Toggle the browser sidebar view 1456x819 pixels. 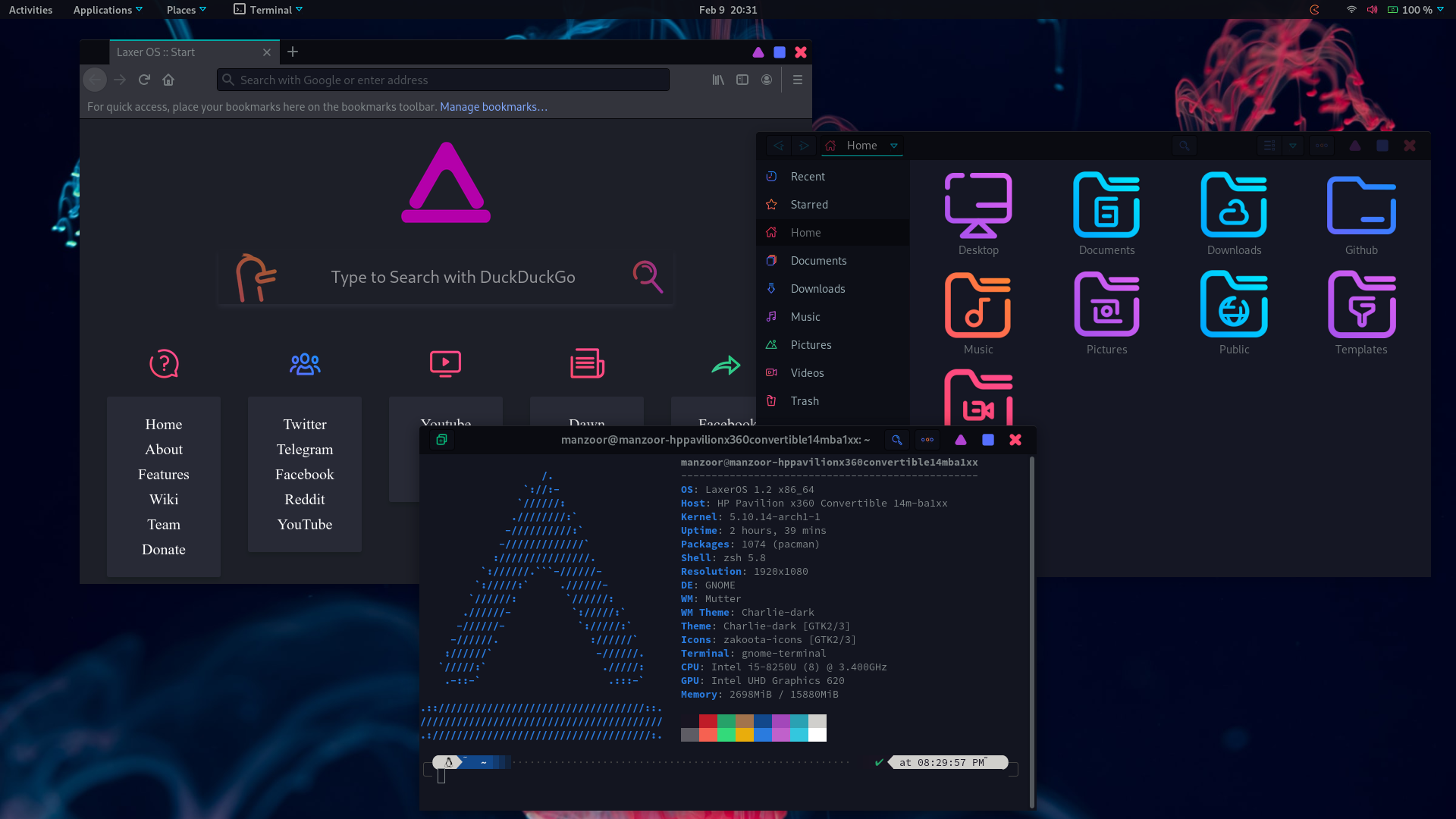742,80
